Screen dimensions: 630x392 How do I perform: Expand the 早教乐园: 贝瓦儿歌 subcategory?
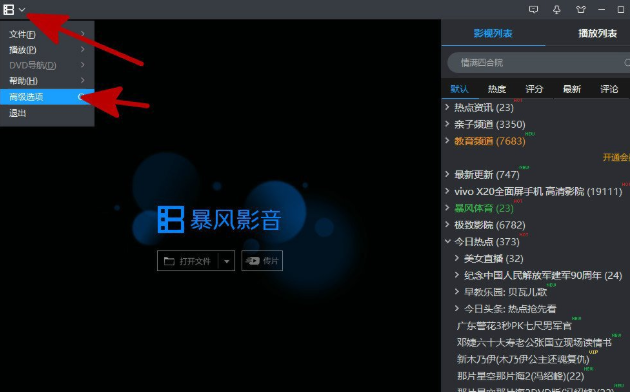point(457,292)
